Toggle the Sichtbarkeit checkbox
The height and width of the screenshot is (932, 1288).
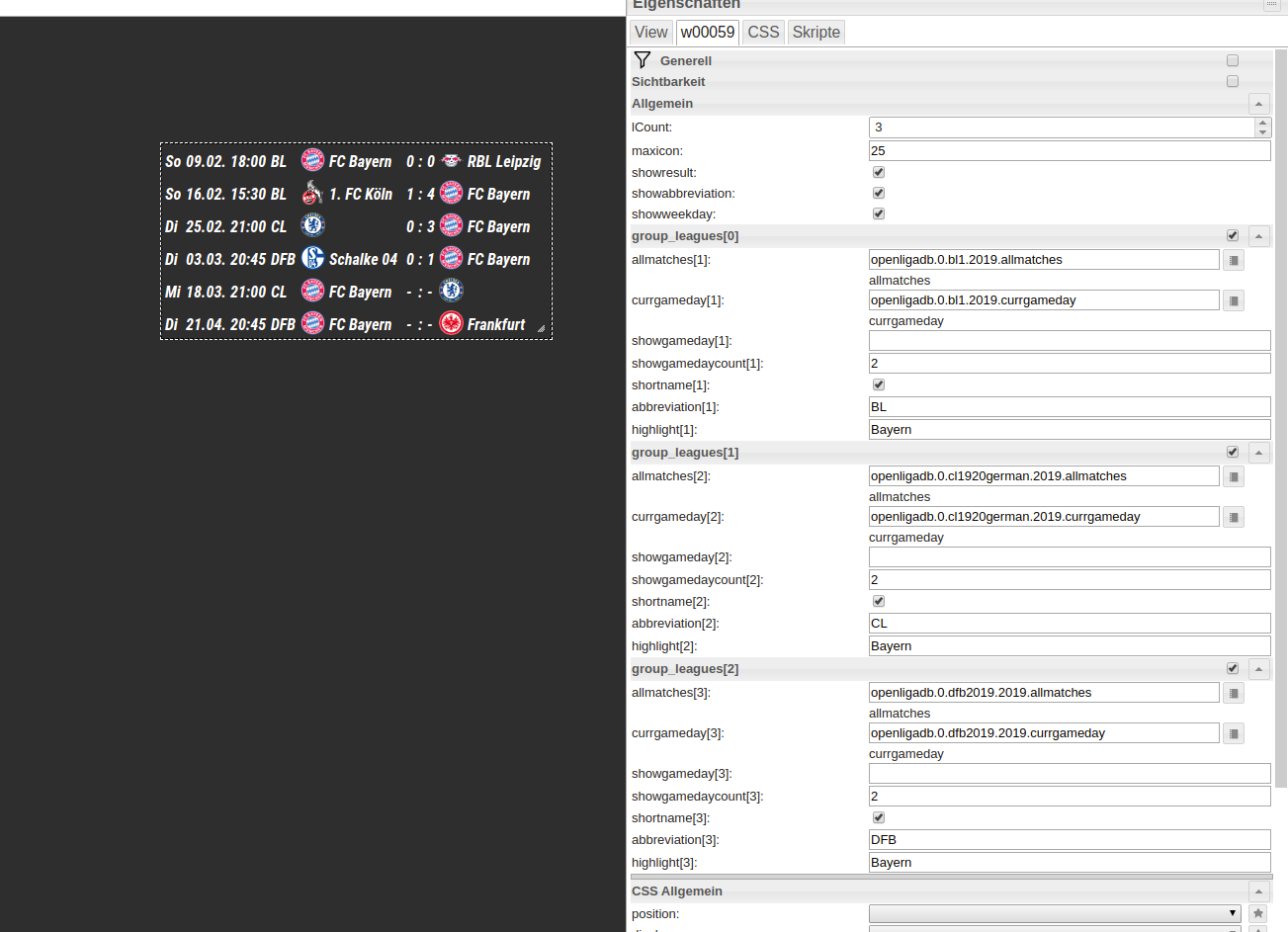1233,81
